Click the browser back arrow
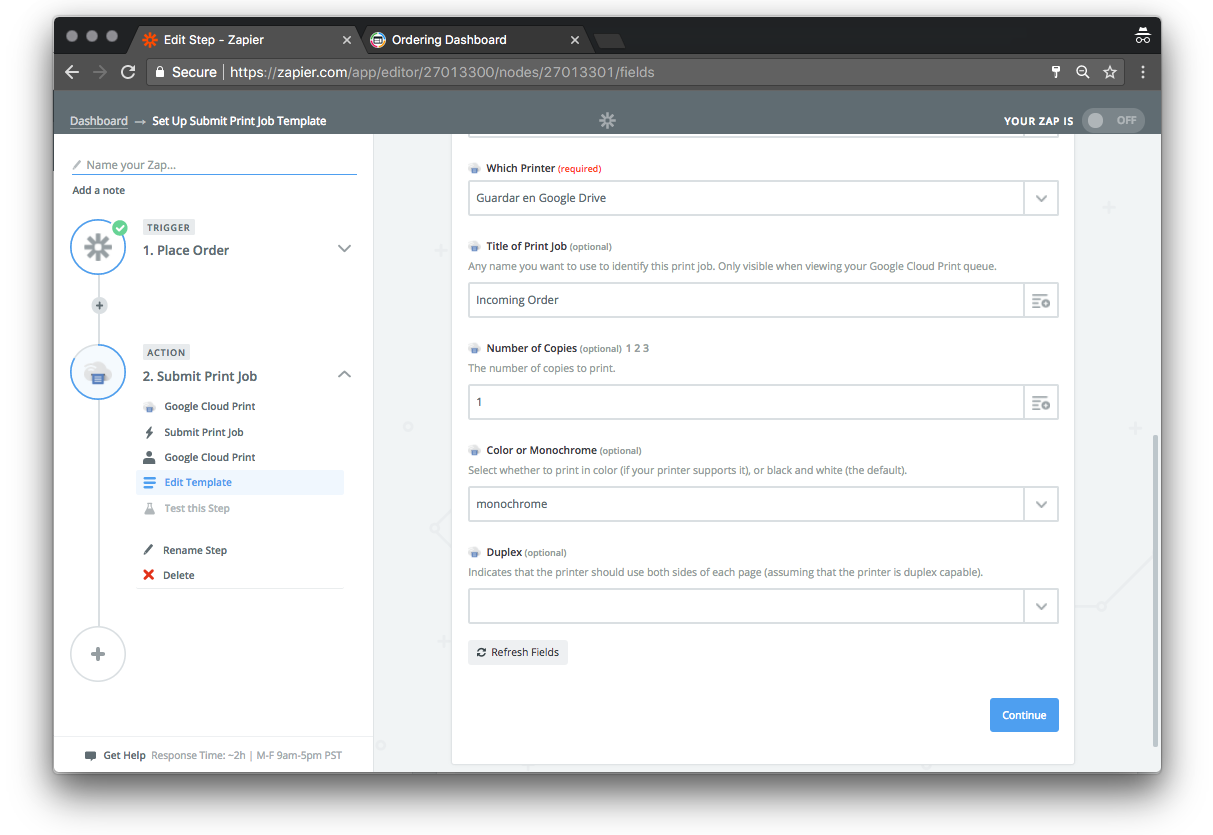Screen dimensions: 1213x835 coord(72,72)
